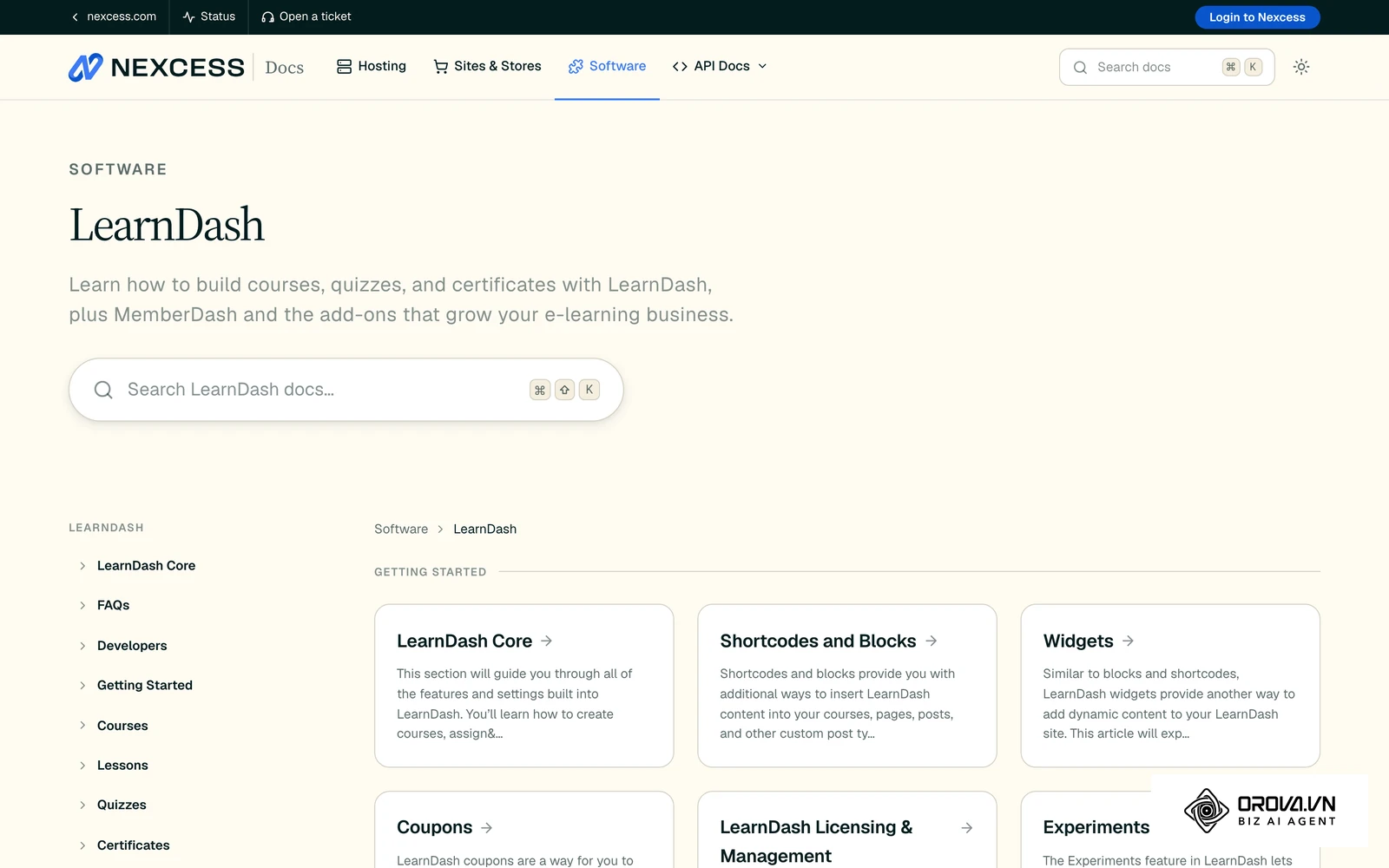Click Login to Nexcess button
Screen dimensions: 1389x868
[x=1257, y=17]
